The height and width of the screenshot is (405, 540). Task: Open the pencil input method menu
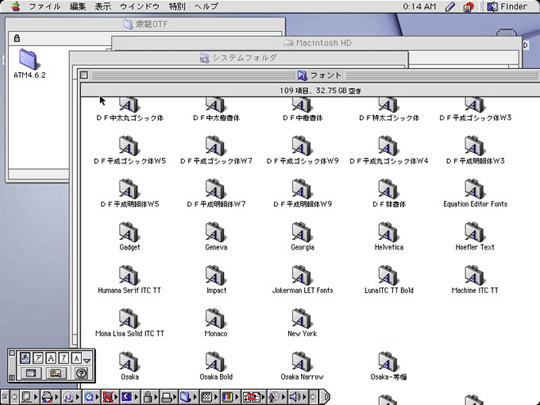pos(450,6)
